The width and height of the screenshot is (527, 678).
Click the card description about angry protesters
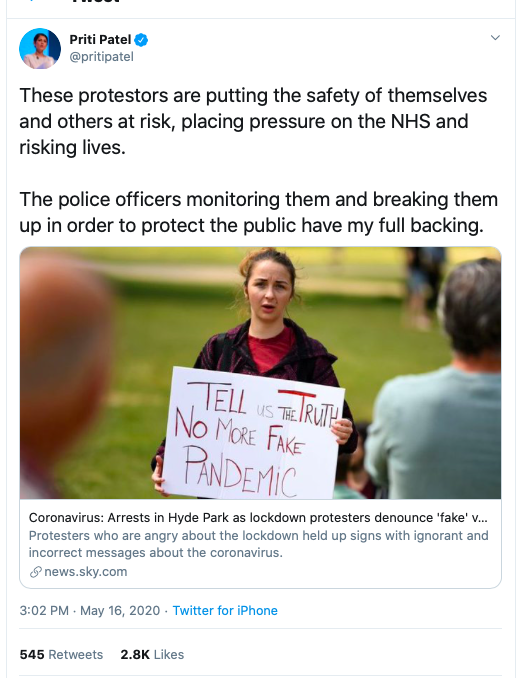tap(259, 544)
